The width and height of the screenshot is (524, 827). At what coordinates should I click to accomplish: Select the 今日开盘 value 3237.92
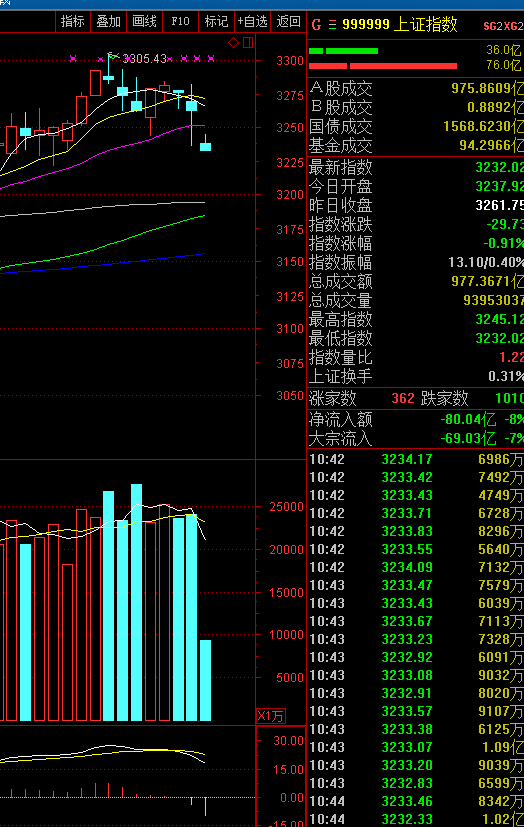pyautogui.click(x=499, y=187)
